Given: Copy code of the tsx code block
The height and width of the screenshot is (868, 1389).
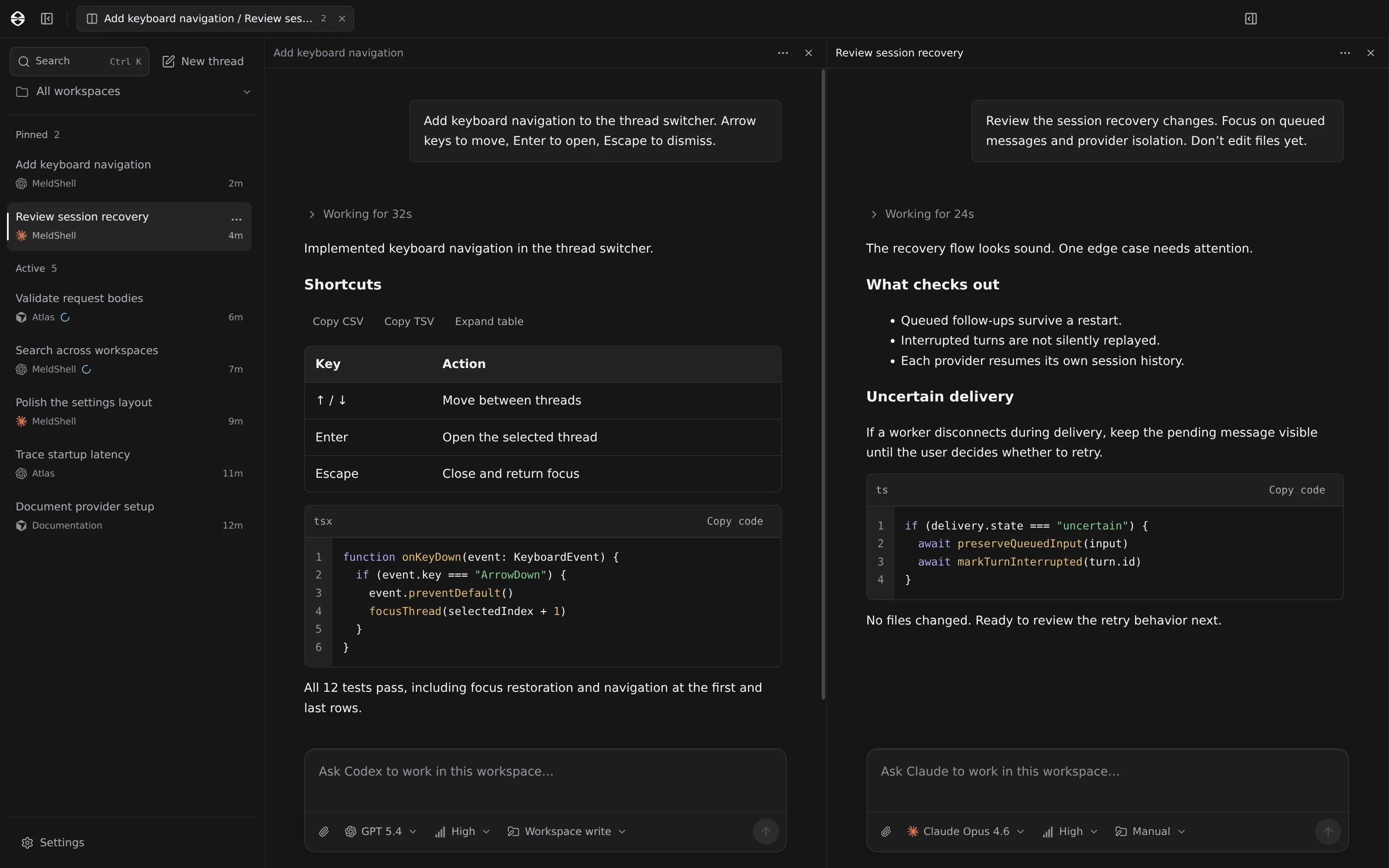Looking at the screenshot, I should pos(735,521).
